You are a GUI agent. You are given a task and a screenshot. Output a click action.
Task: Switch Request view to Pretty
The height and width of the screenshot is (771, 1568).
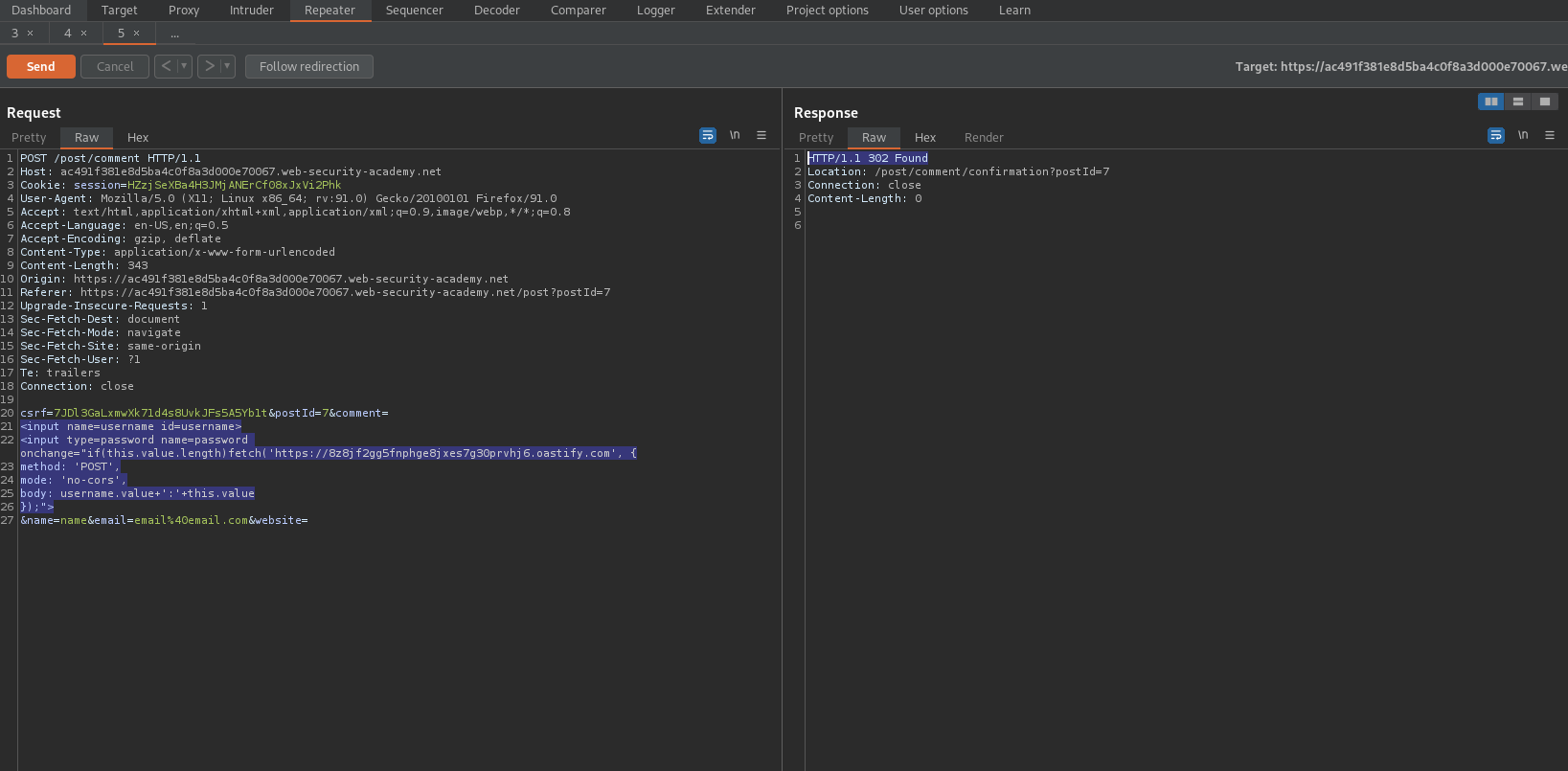[x=29, y=138]
